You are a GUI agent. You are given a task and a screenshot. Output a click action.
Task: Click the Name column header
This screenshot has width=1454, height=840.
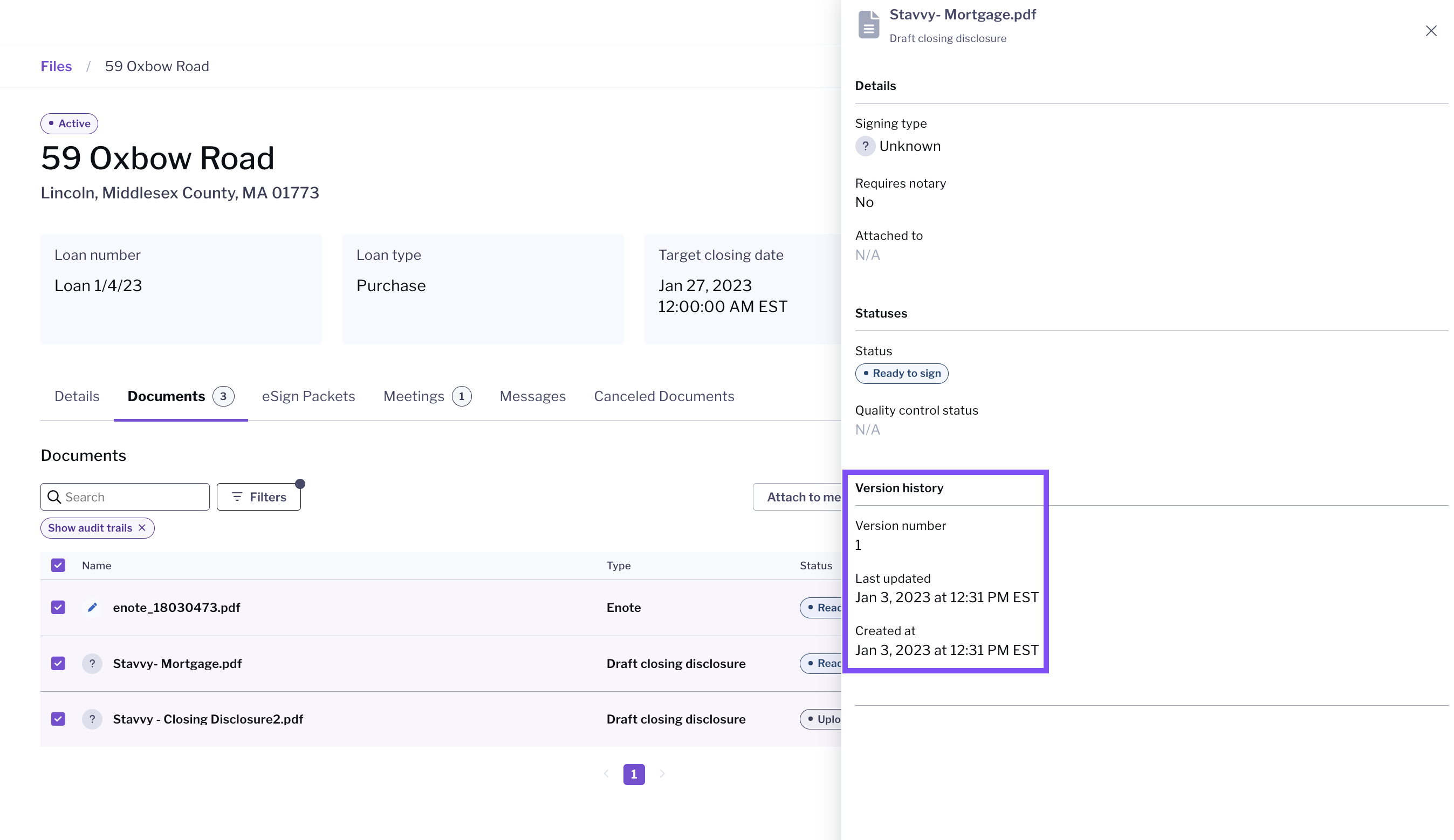[x=97, y=566]
